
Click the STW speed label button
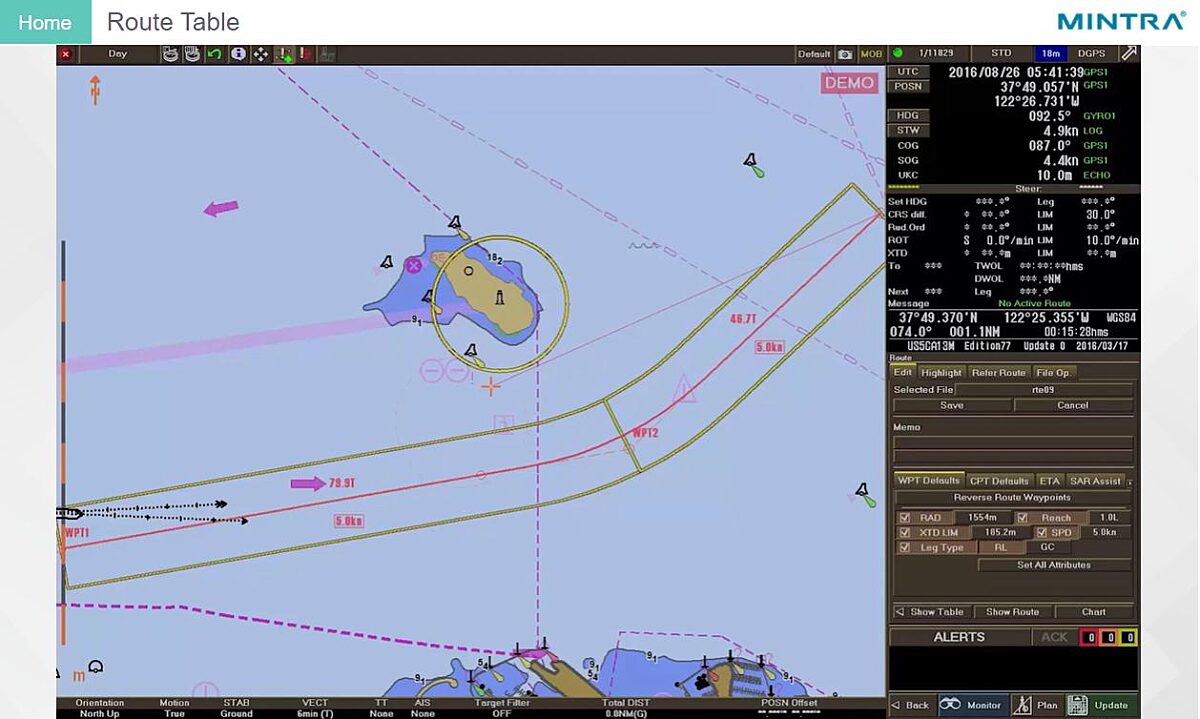(908, 131)
